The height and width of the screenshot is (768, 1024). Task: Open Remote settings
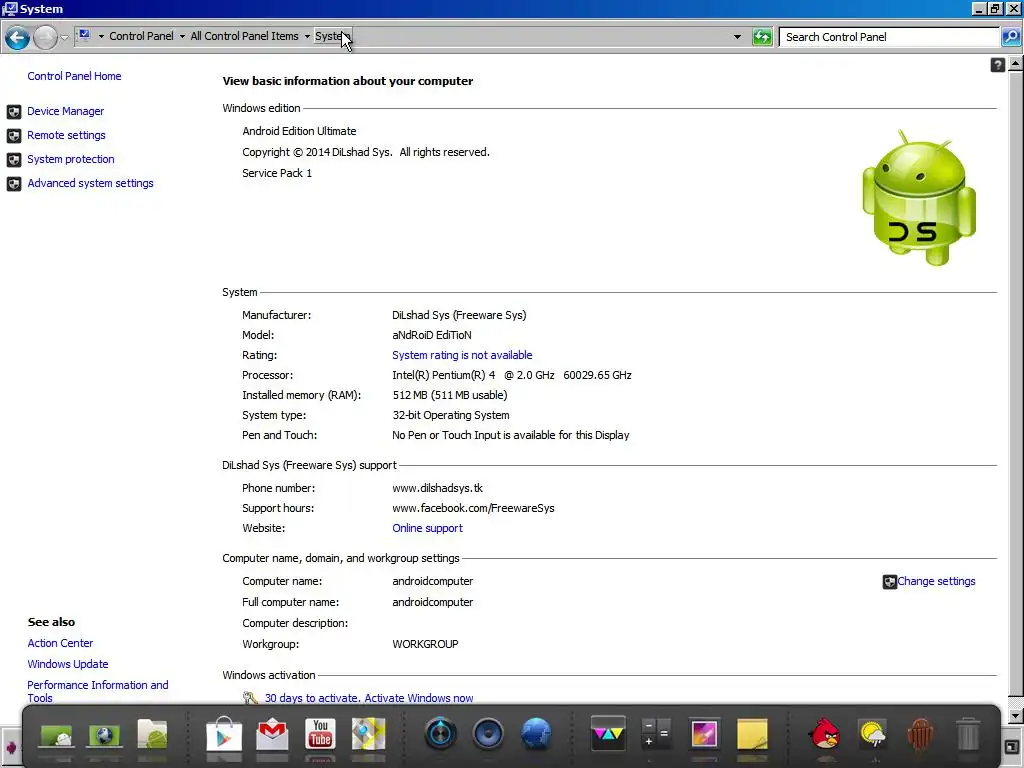tap(66, 135)
